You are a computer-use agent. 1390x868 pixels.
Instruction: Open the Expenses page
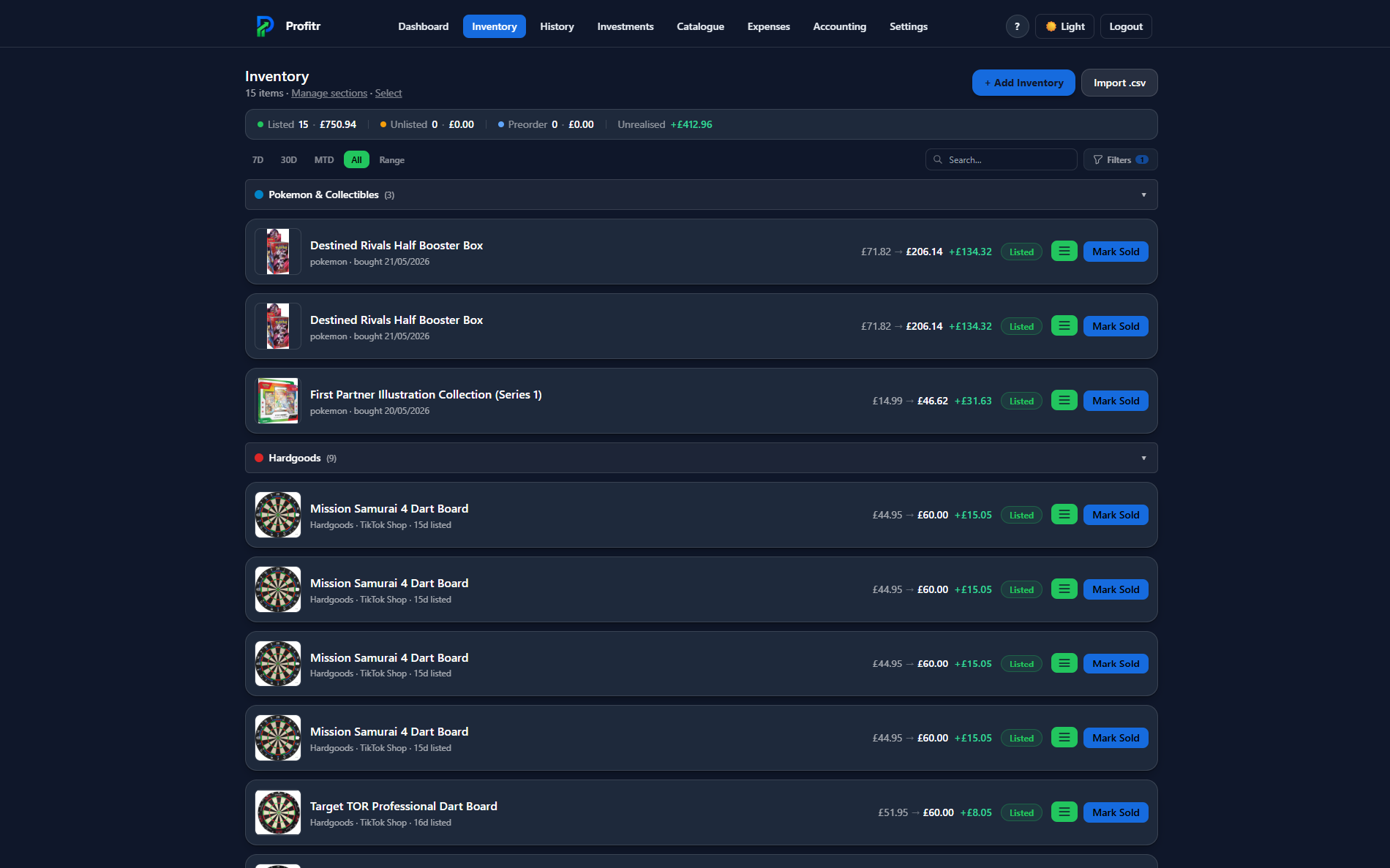click(x=769, y=26)
